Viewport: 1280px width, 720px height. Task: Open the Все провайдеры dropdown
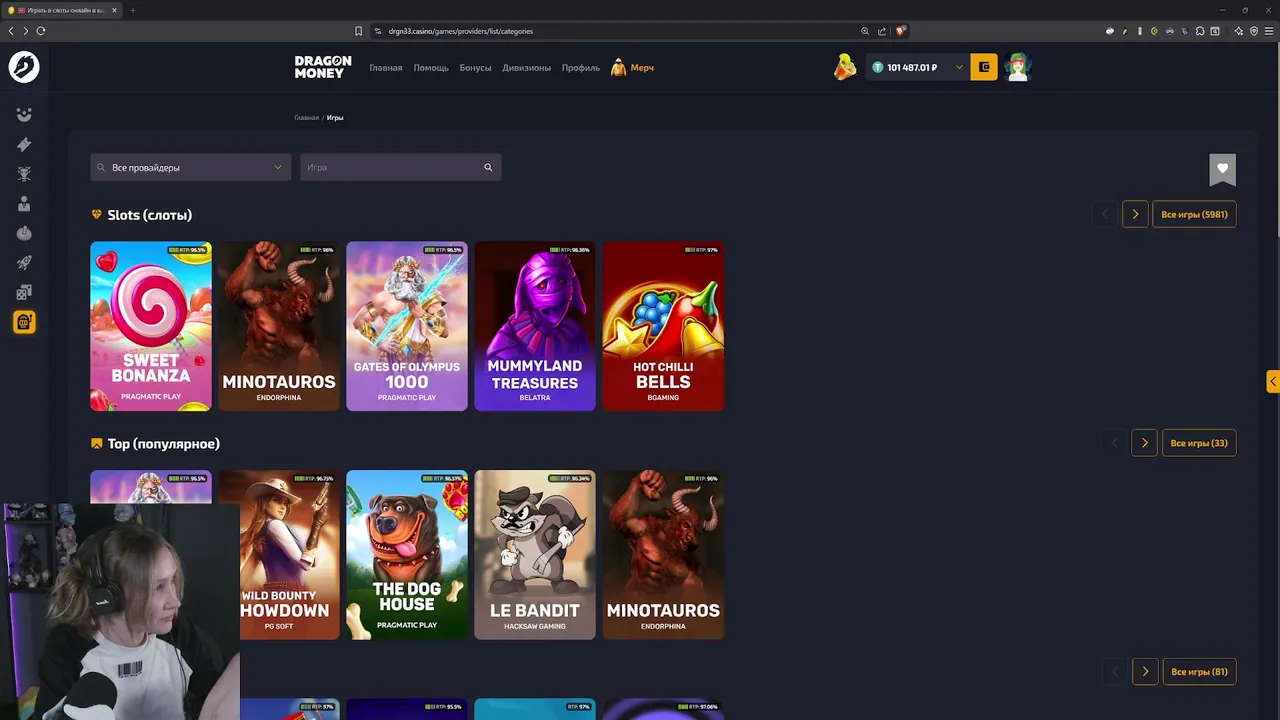pyautogui.click(x=190, y=167)
